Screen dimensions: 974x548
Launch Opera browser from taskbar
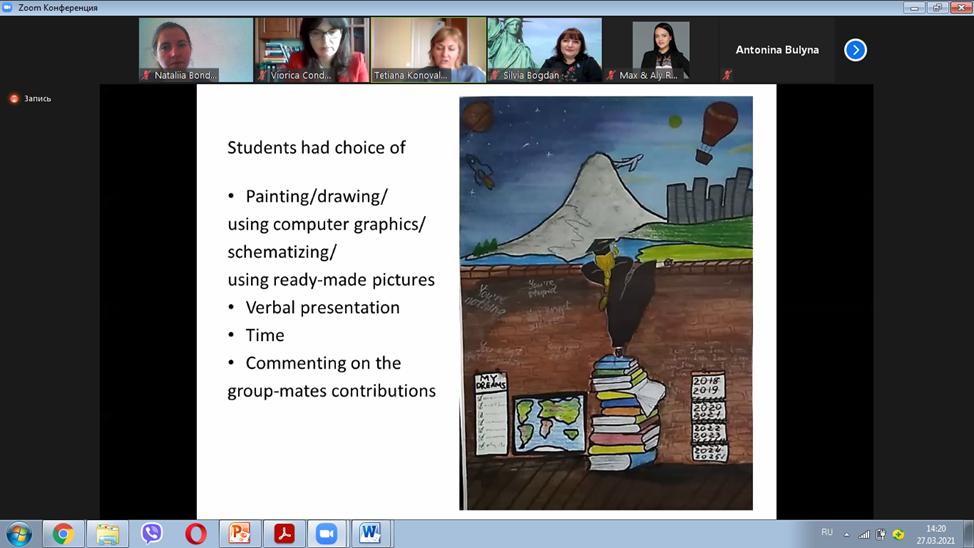coord(196,534)
